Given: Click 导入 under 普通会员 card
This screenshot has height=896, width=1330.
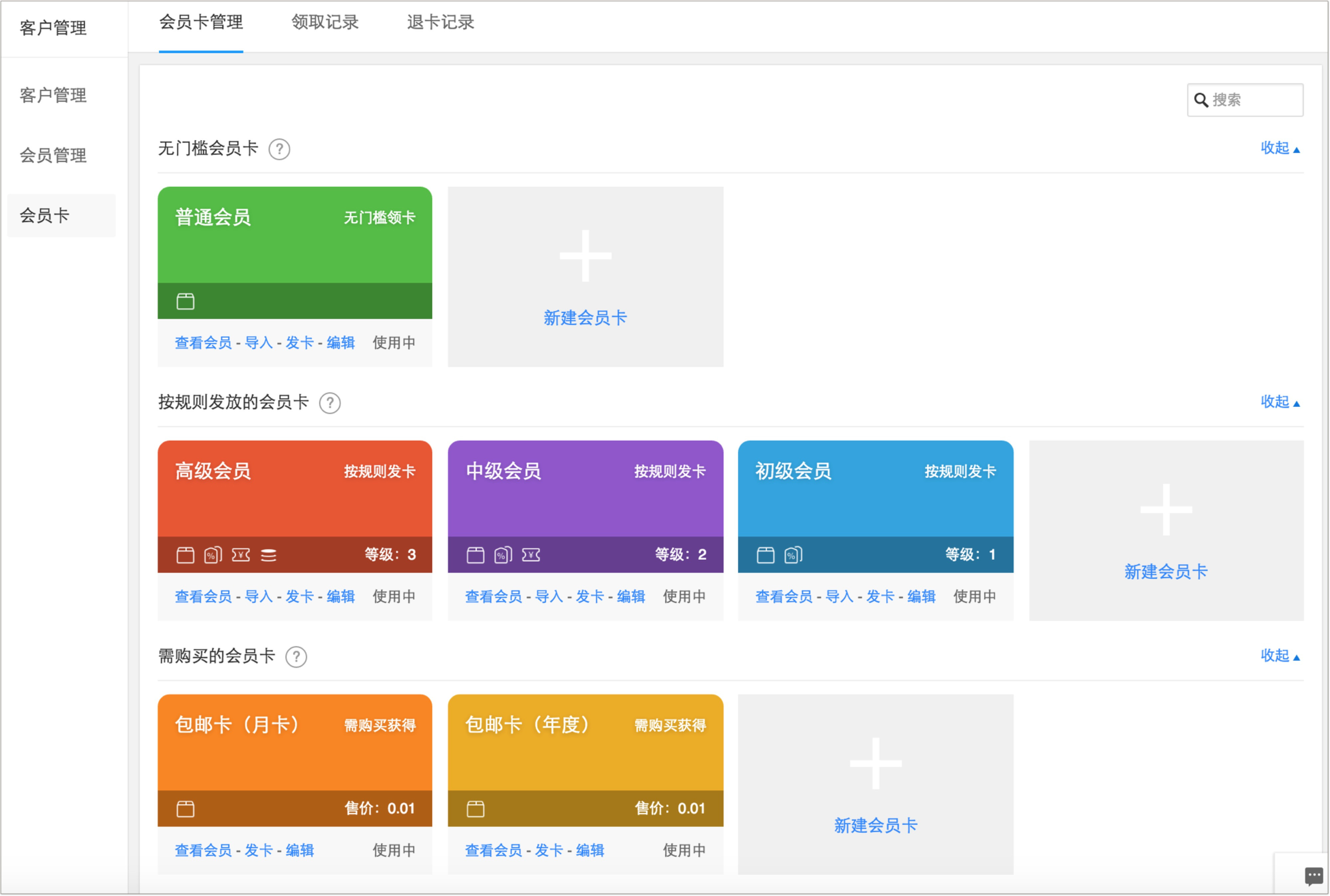Looking at the screenshot, I should pyautogui.click(x=259, y=343).
